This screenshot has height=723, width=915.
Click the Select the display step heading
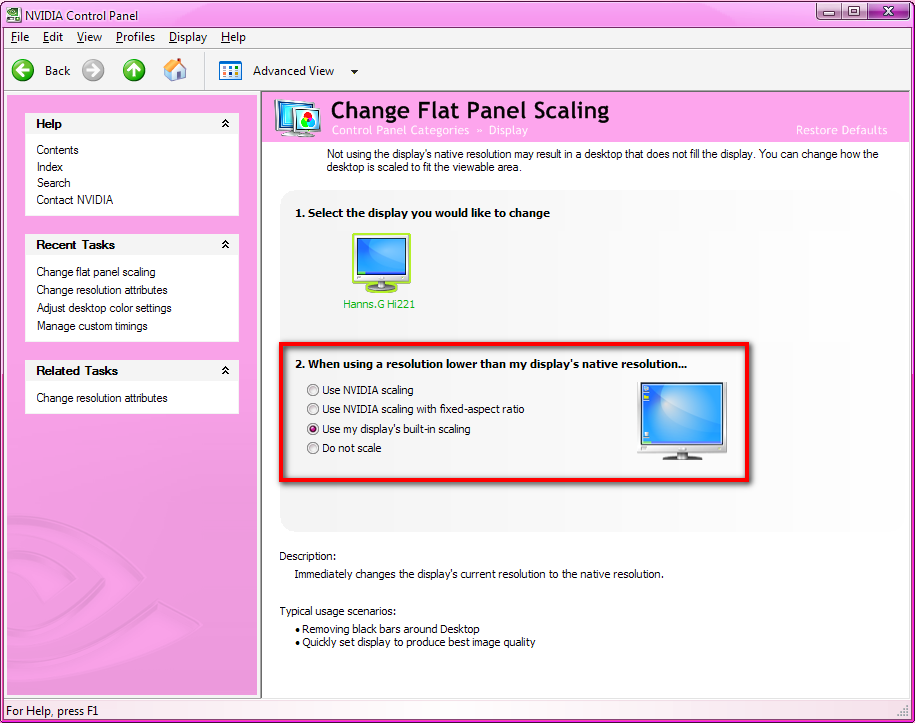[x=422, y=213]
